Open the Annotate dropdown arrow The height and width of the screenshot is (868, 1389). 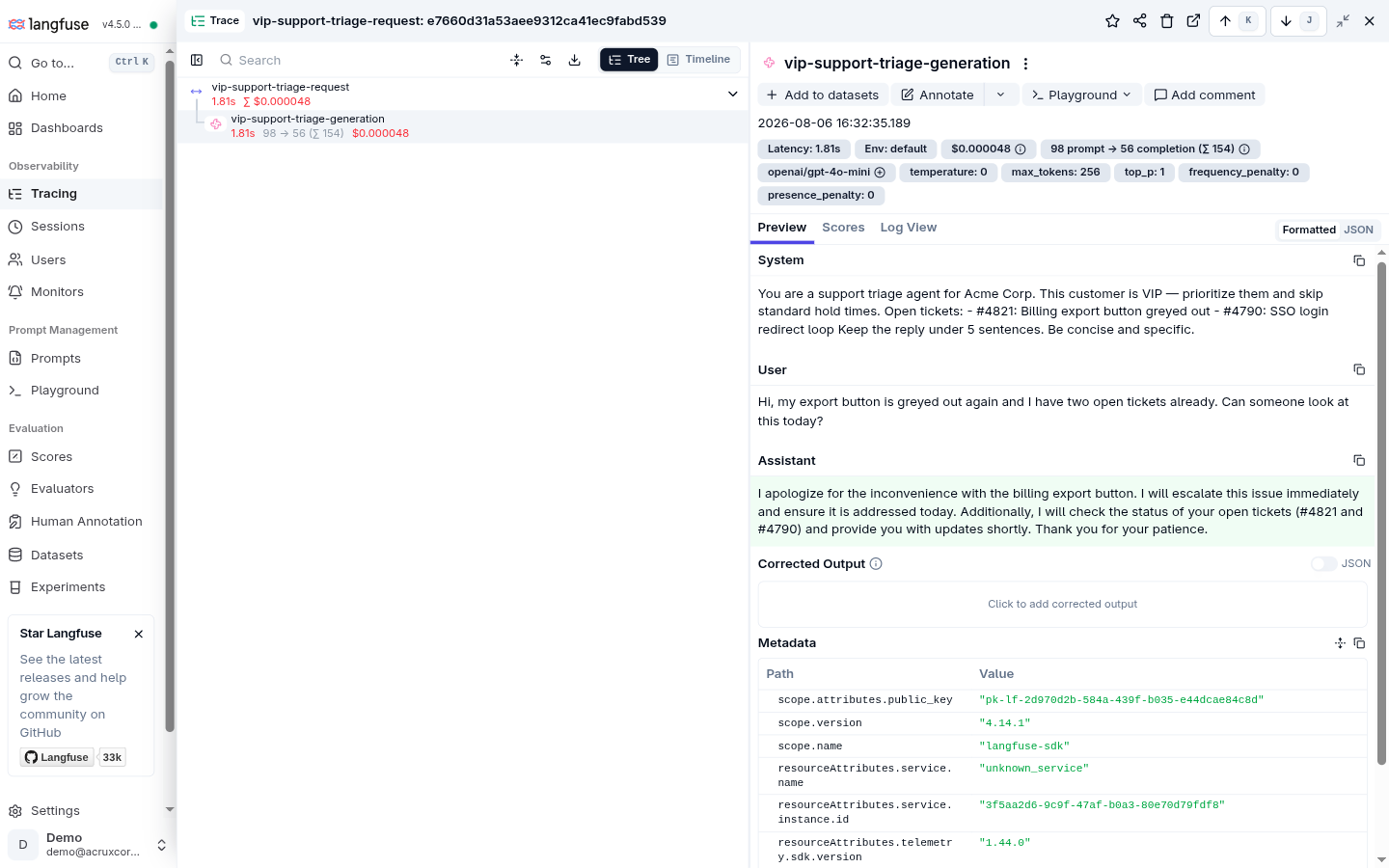click(x=1000, y=95)
